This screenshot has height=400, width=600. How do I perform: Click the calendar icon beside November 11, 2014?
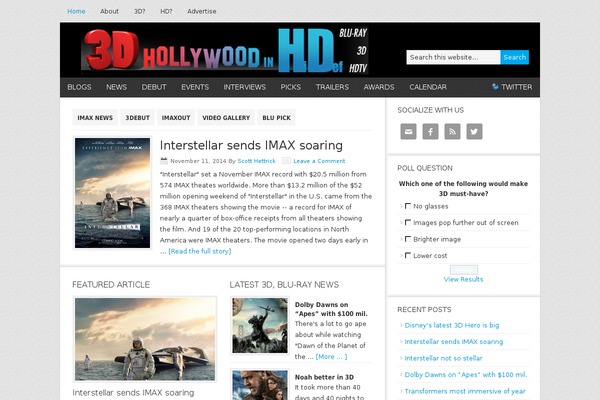click(164, 161)
